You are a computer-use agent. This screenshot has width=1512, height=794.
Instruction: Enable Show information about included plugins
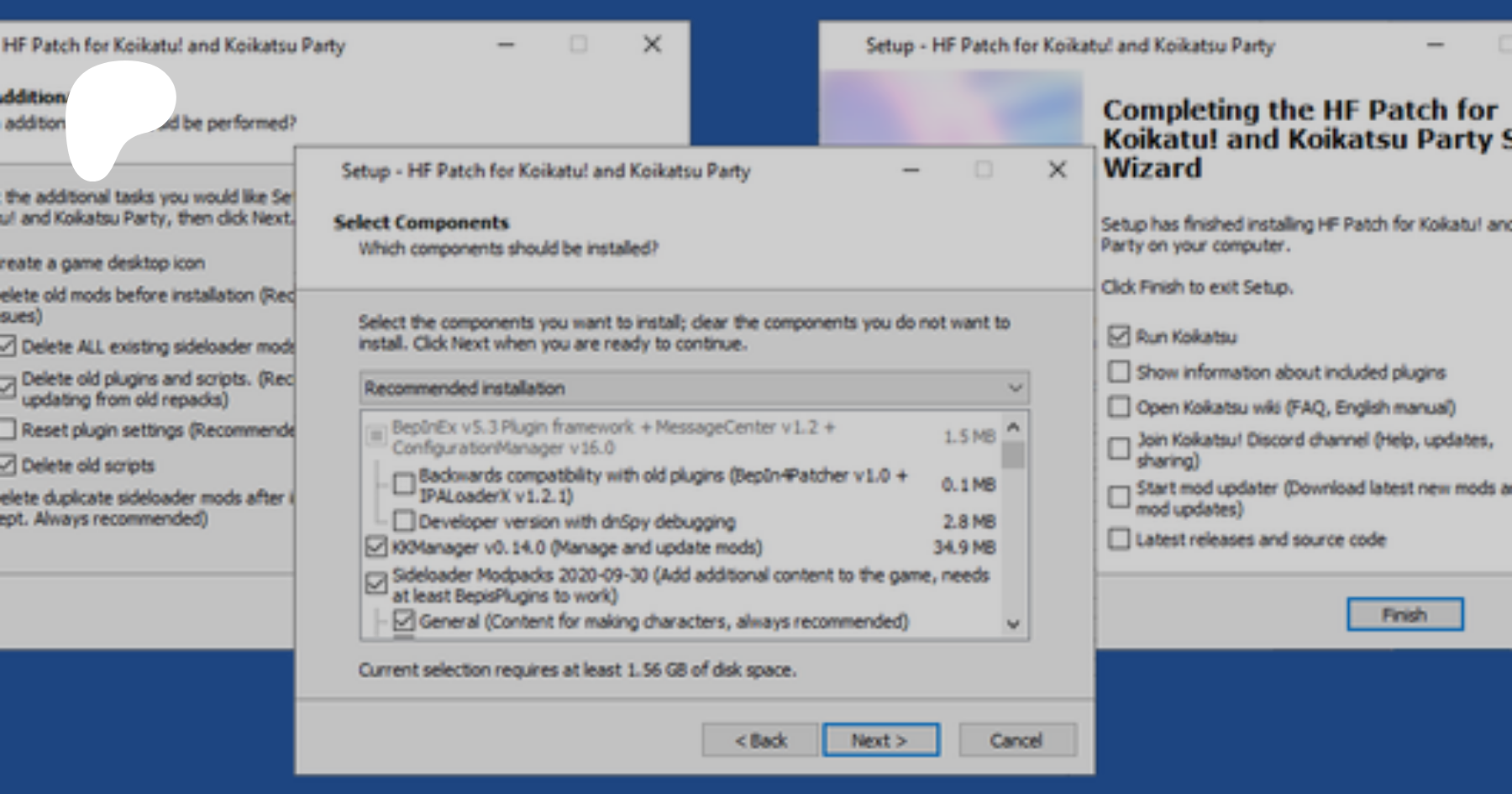pyautogui.click(x=1119, y=371)
